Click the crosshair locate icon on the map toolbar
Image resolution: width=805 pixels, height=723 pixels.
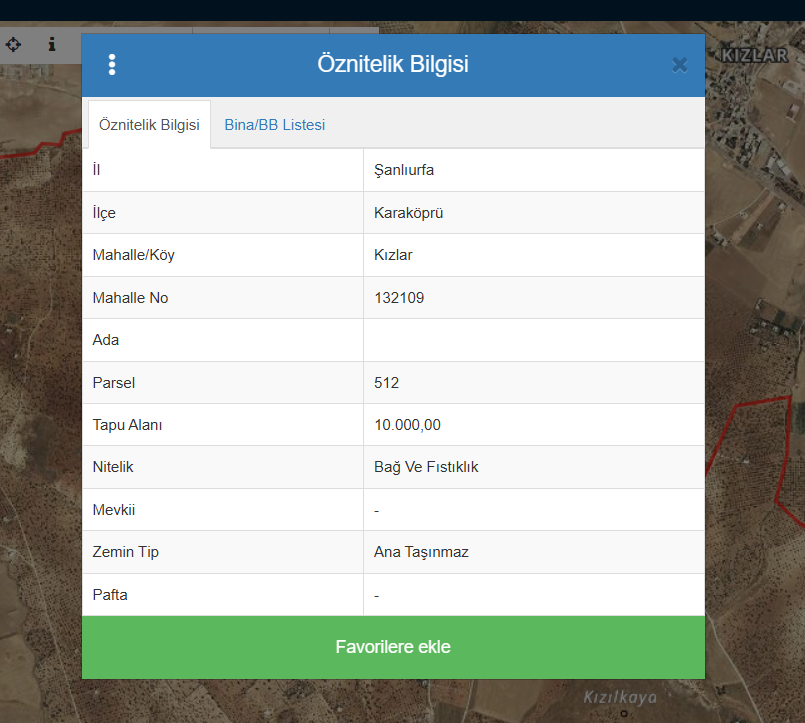(14, 45)
